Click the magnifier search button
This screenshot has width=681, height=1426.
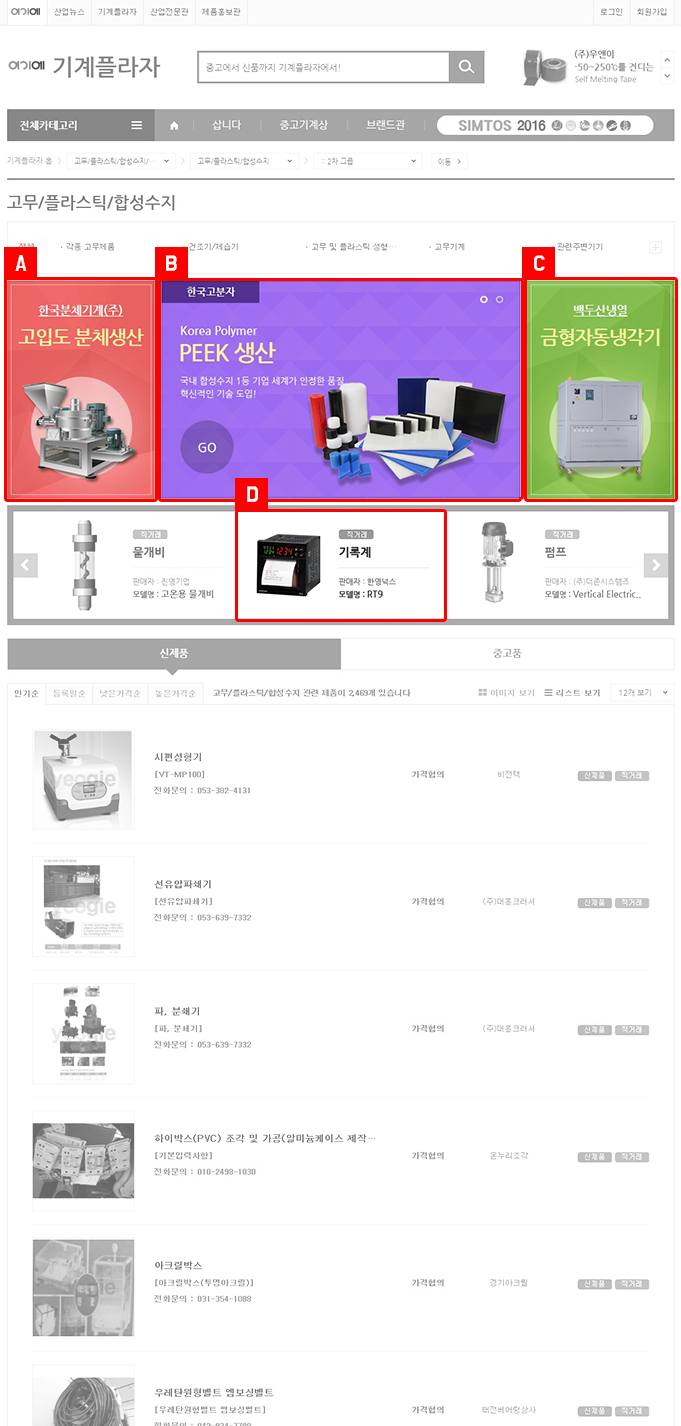click(x=466, y=67)
